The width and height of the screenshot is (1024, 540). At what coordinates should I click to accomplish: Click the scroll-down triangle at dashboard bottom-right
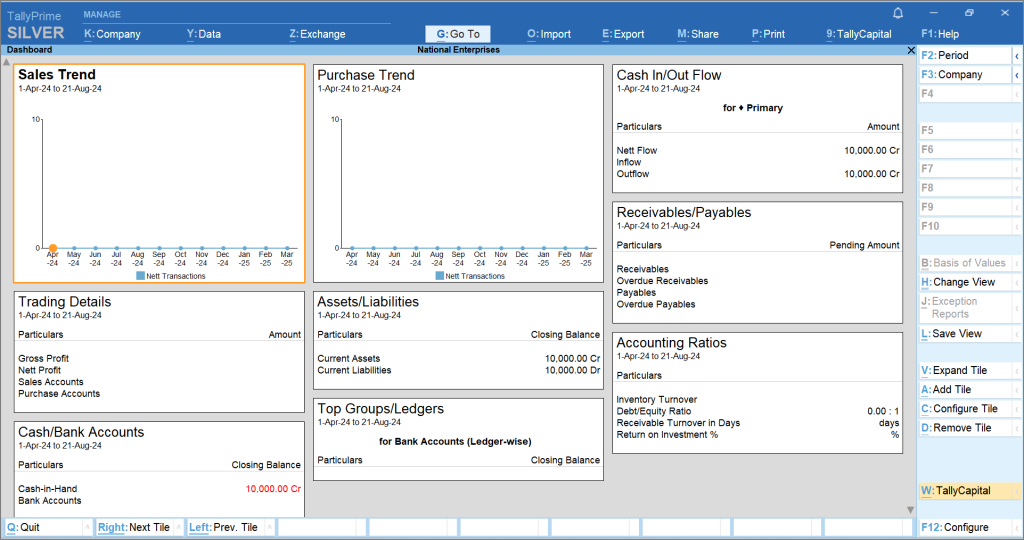tap(910, 510)
